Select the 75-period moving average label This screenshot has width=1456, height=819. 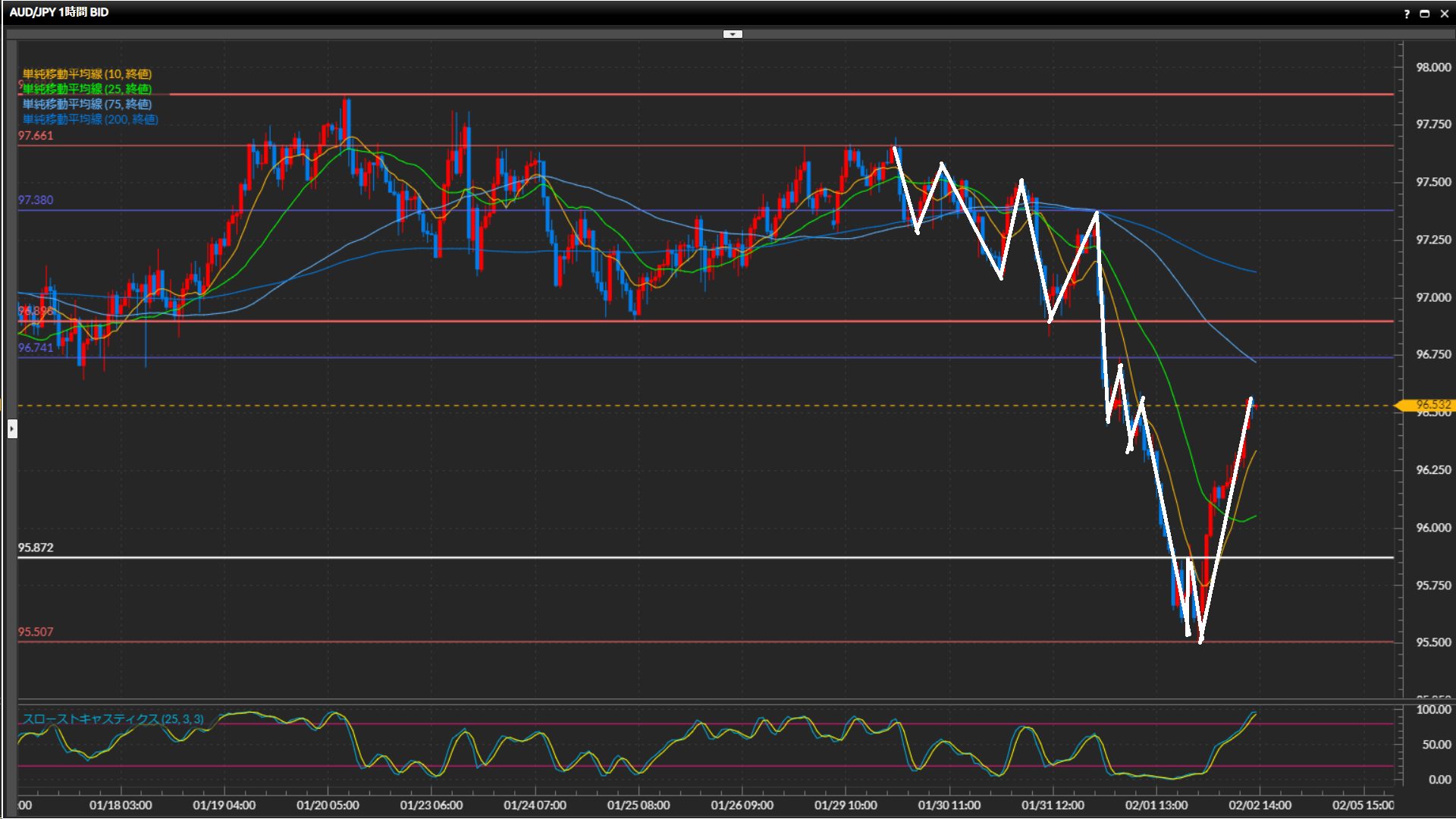pyautogui.click(x=87, y=104)
